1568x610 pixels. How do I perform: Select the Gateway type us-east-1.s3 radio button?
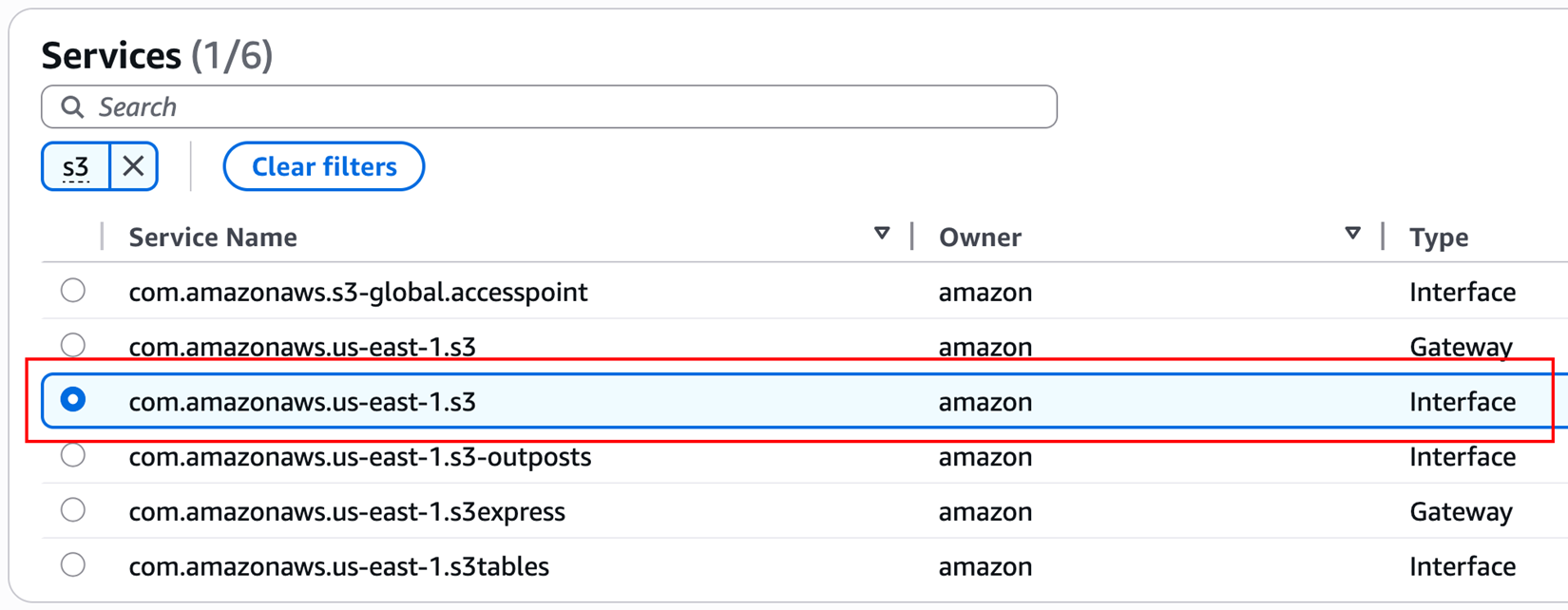tap(73, 345)
